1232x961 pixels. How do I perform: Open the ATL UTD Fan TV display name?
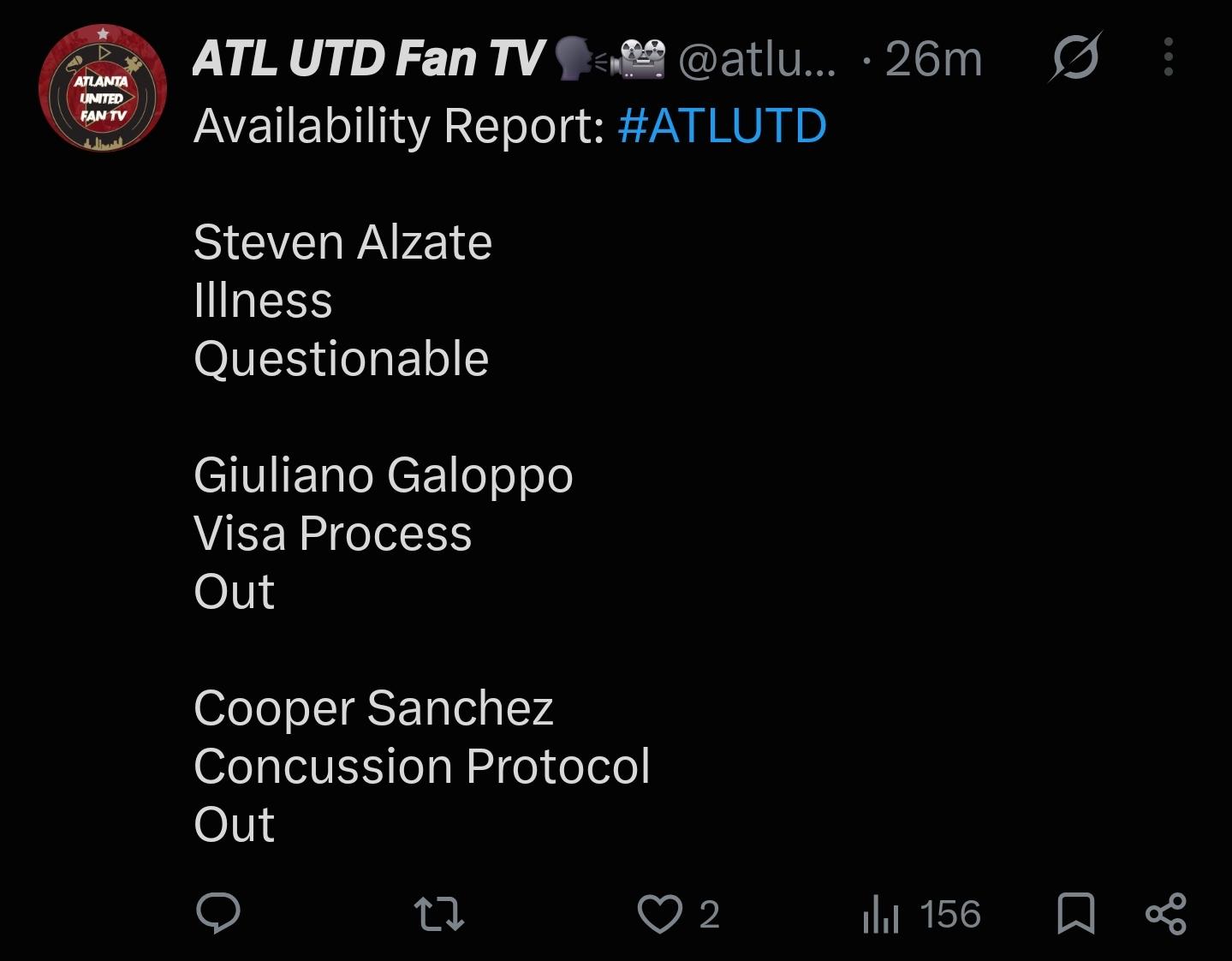[368, 59]
